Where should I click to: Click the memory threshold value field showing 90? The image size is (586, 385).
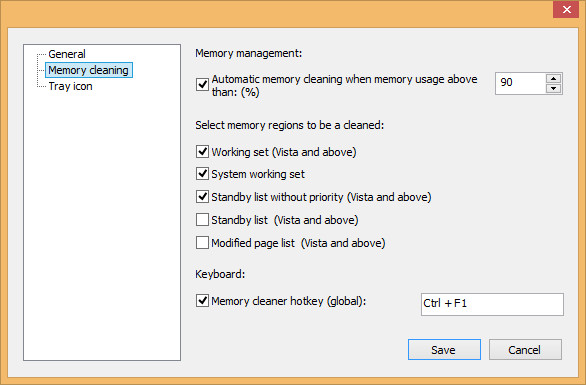coord(521,83)
